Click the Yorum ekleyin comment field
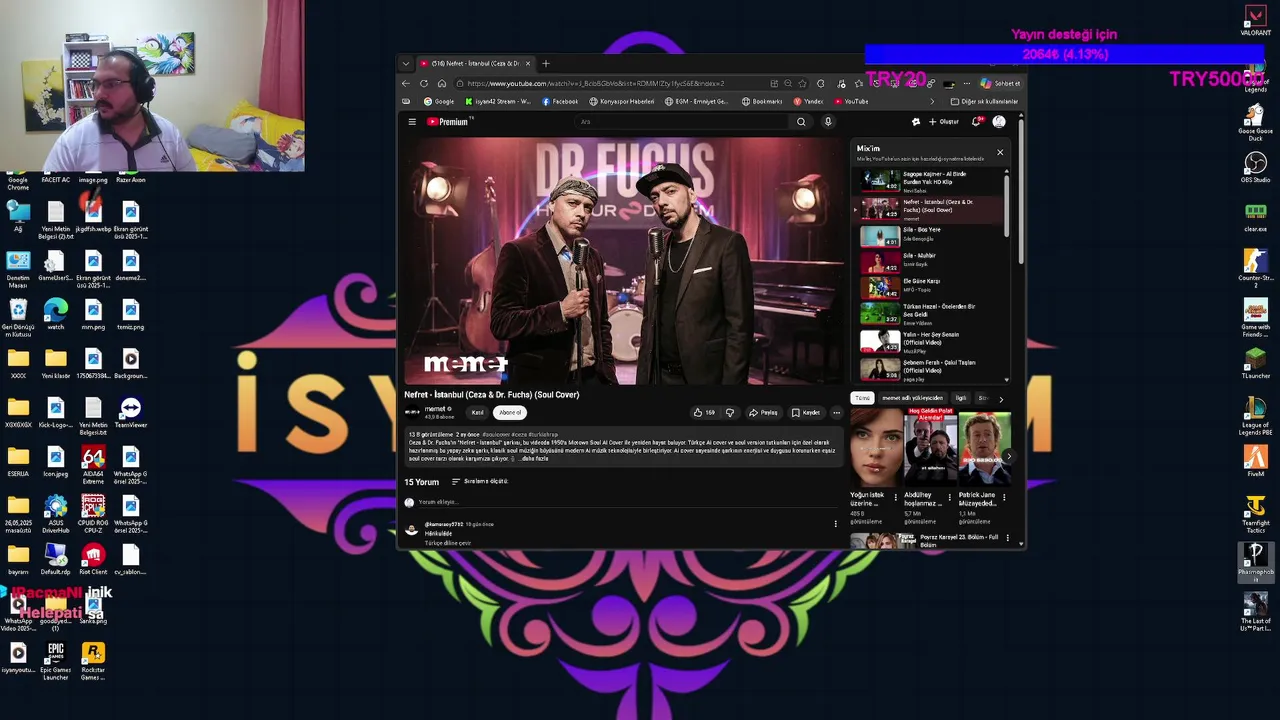Viewport: 1280px width, 720px height. pos(620,502)
